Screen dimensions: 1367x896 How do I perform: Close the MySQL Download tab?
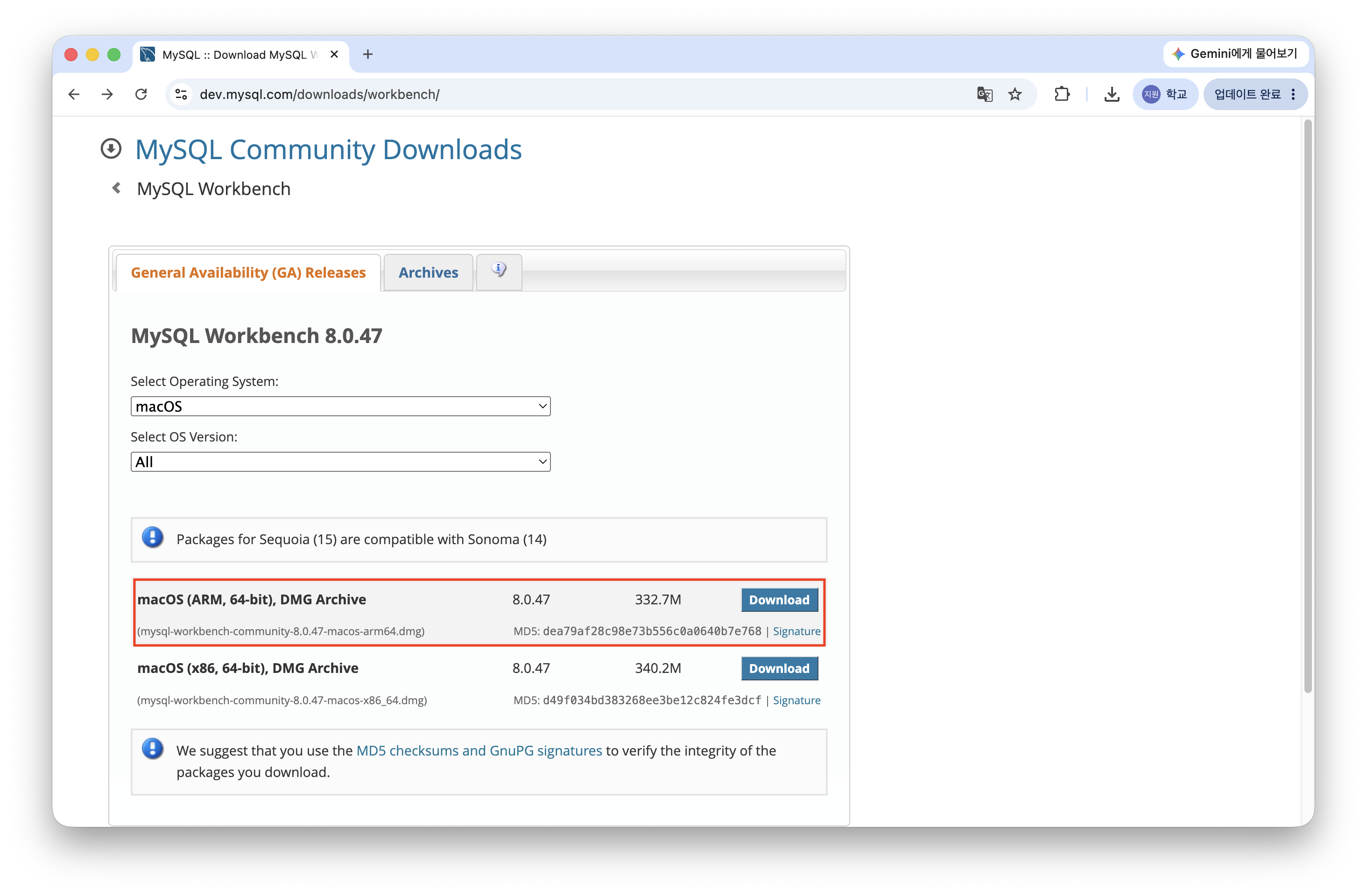(x=334, y=54)
